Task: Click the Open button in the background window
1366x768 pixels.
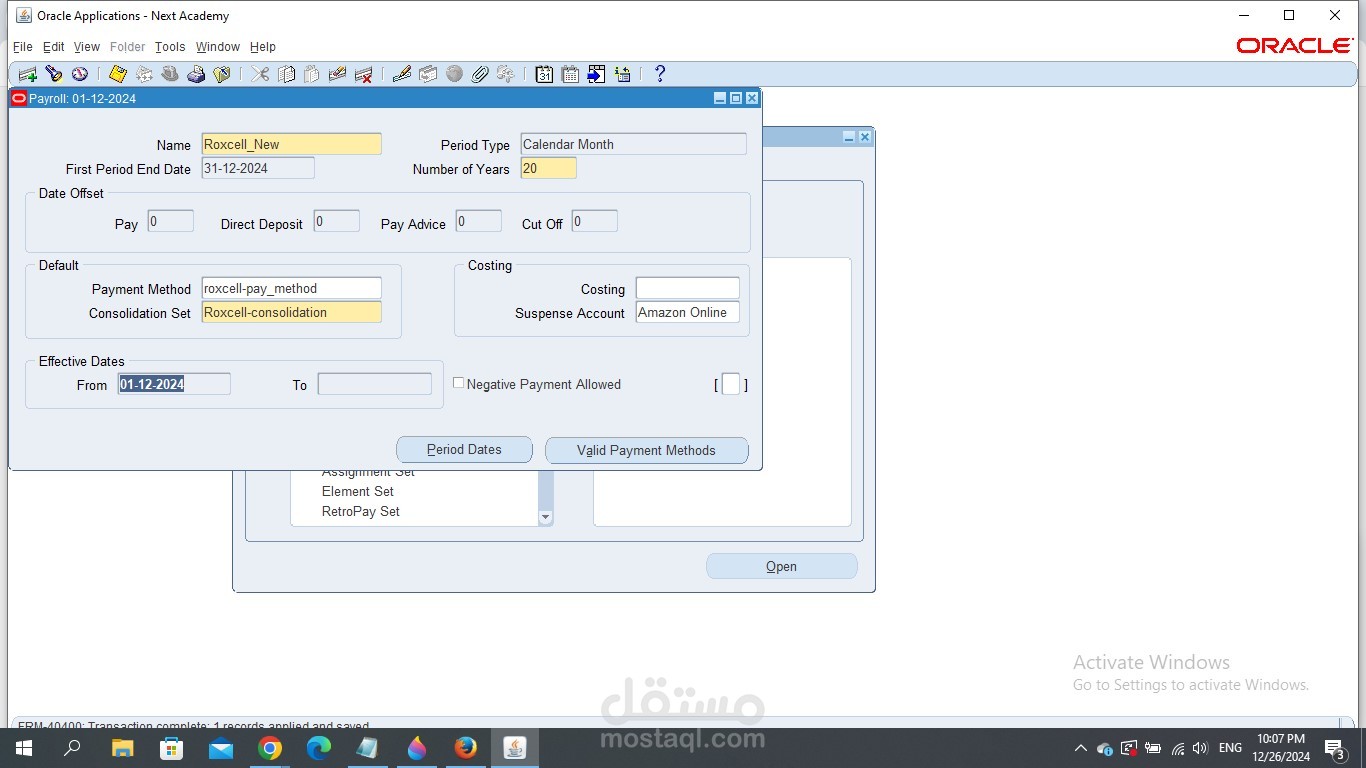Action: point(782,566)
